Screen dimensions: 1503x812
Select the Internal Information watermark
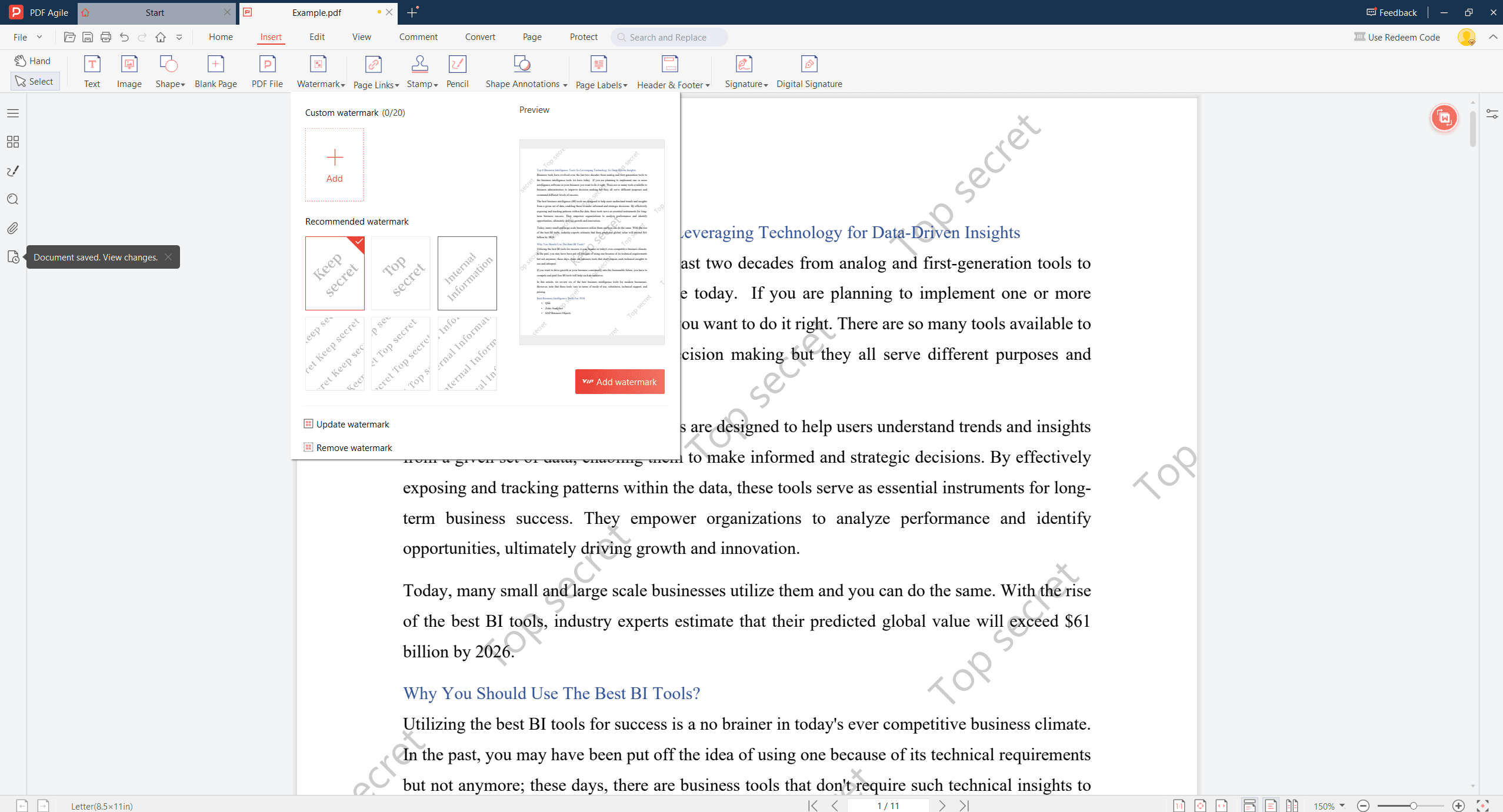click(x=467, y=273)
